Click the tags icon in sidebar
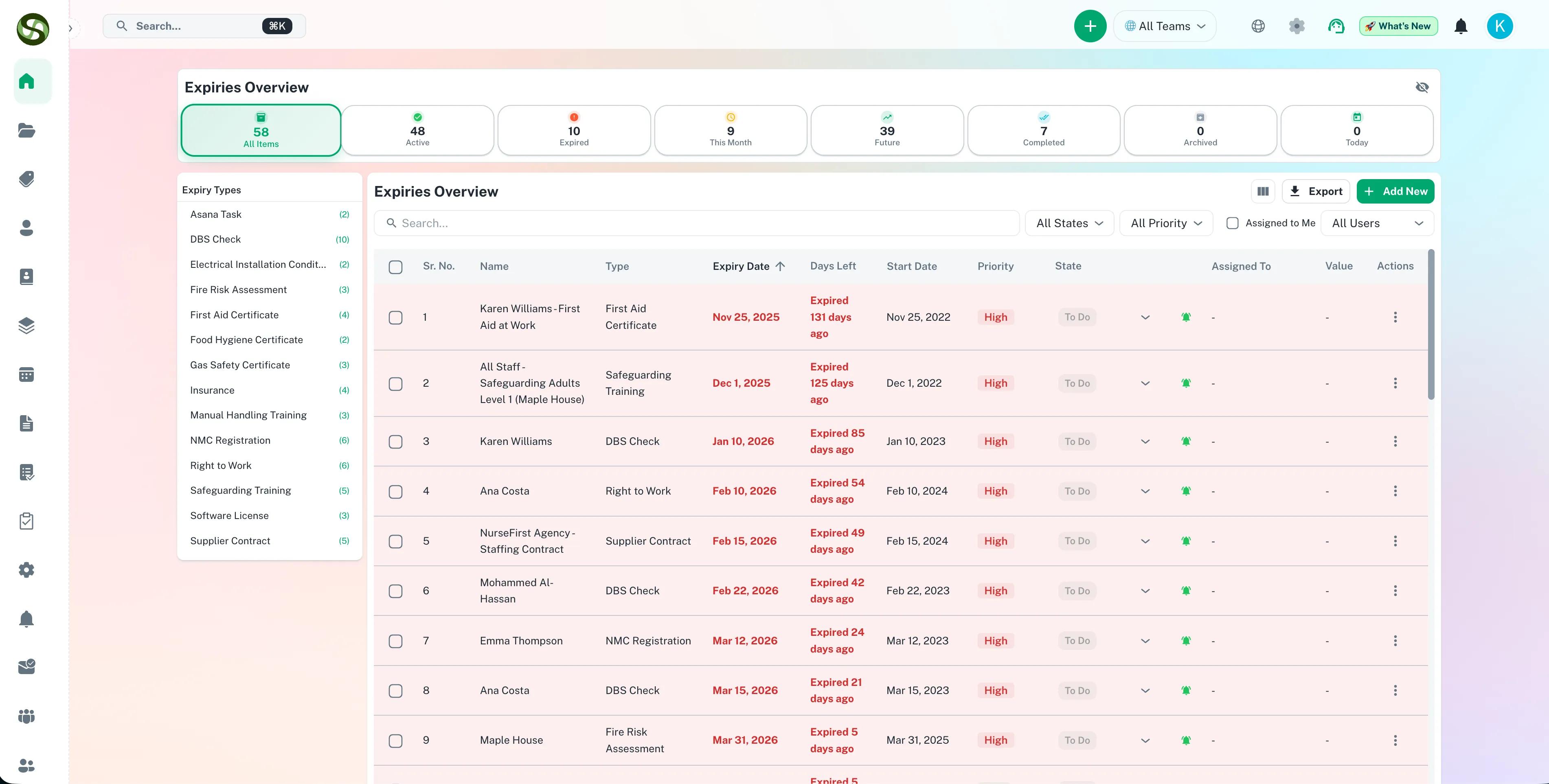This screenshot has height=784, width=1549. pyautogui.click(x=26, y=179)
